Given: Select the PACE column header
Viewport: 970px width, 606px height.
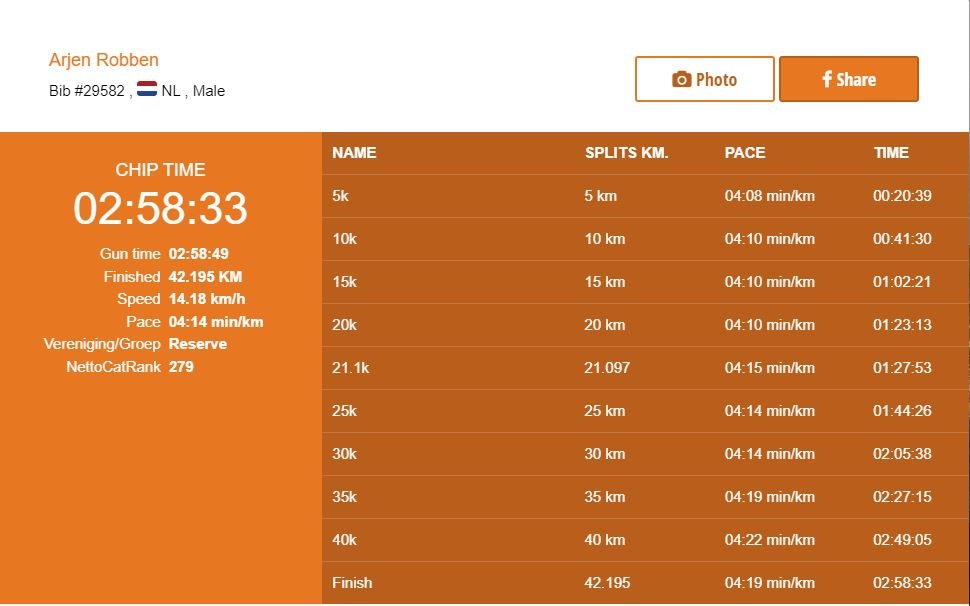Looking at the screenshot, I should click(745, 153).
